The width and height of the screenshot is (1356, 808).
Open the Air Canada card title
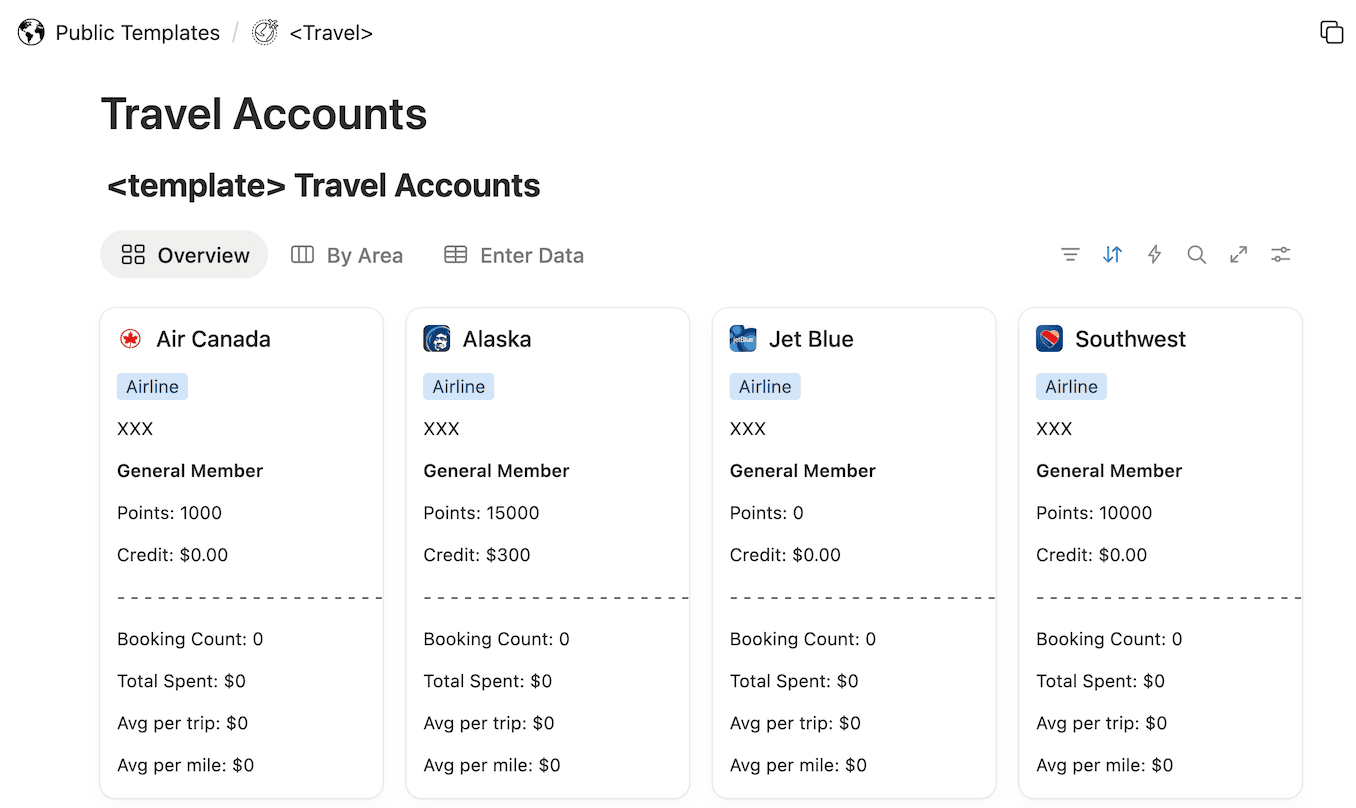213,339
